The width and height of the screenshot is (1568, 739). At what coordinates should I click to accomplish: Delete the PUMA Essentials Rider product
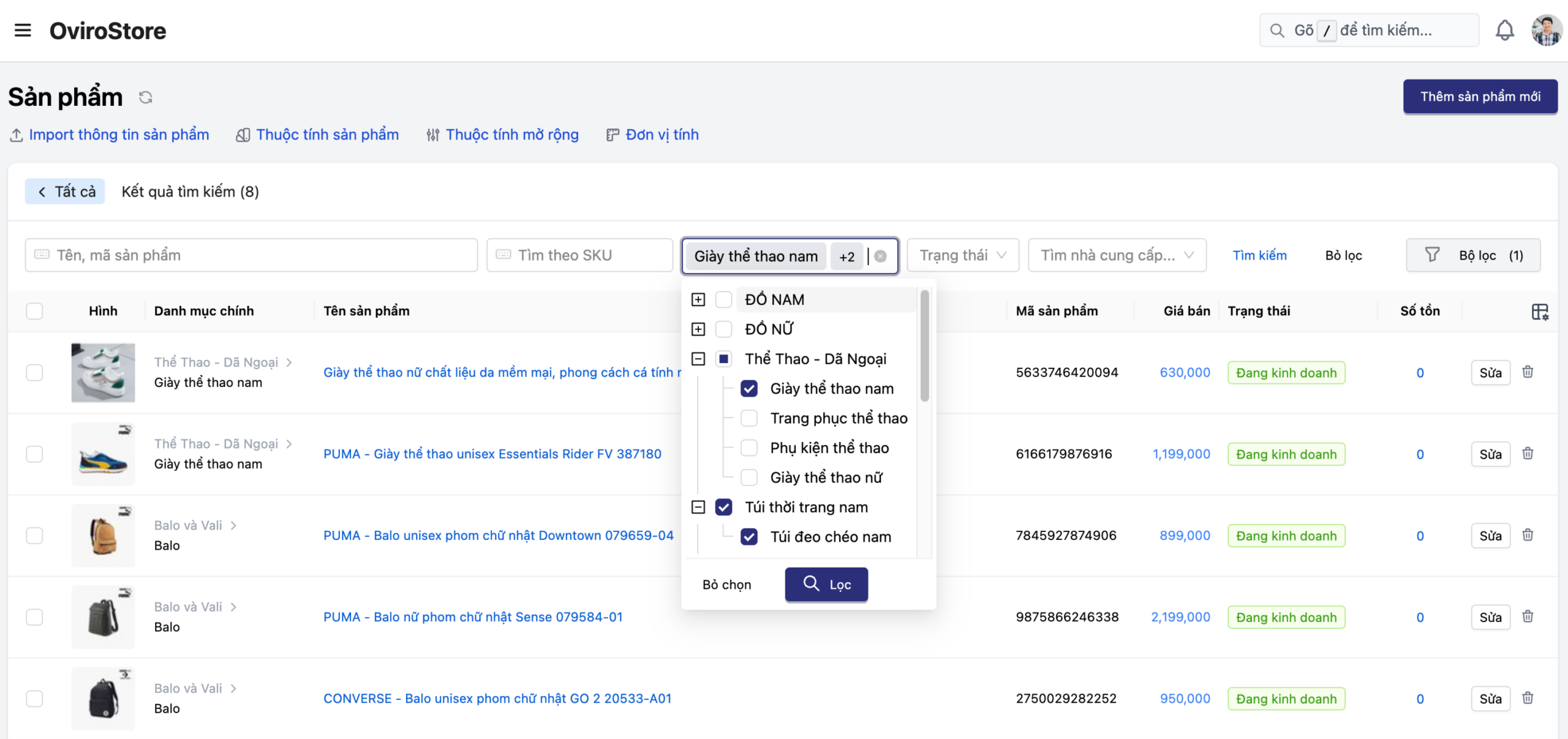tap(1528, 454)
